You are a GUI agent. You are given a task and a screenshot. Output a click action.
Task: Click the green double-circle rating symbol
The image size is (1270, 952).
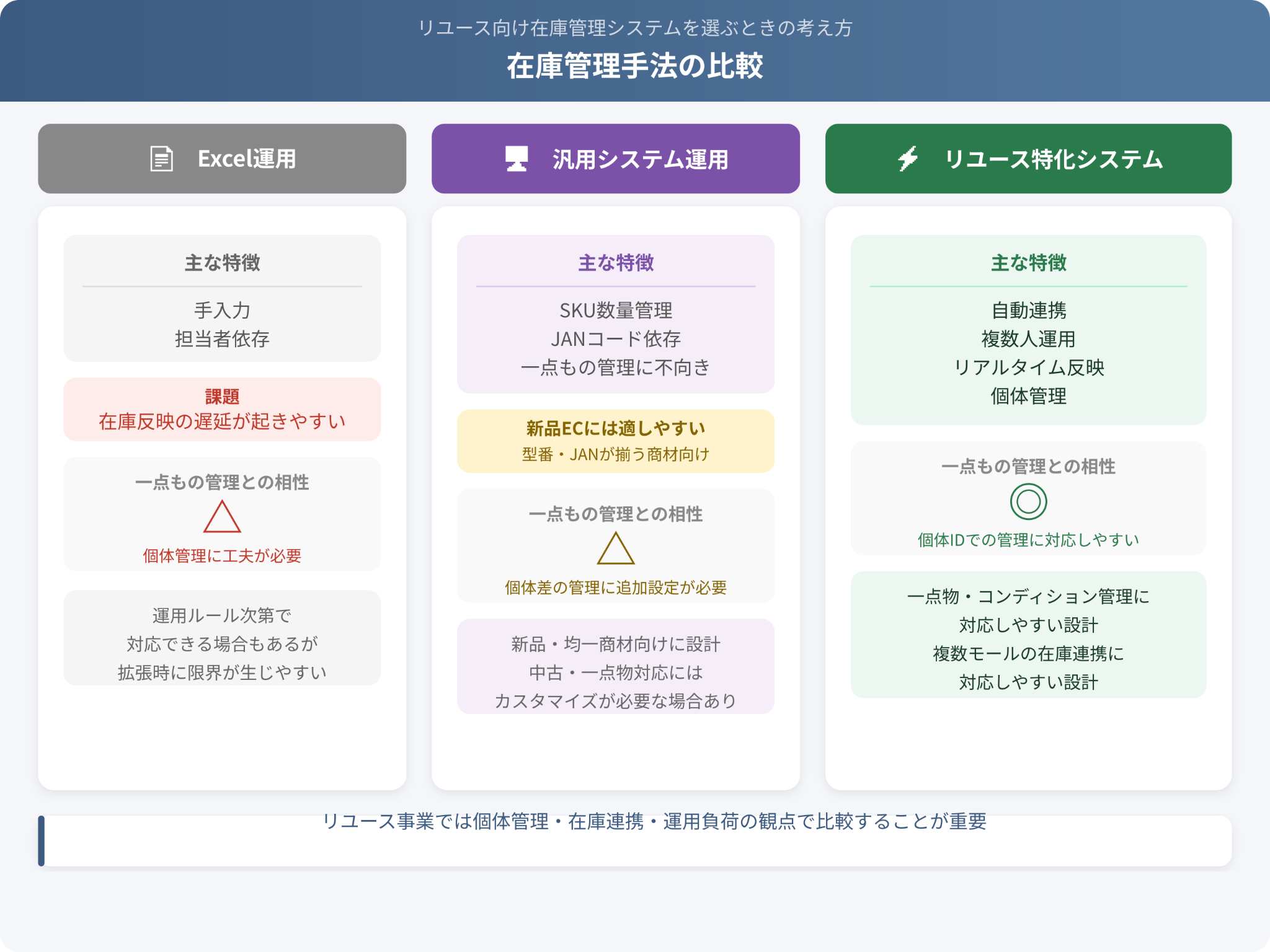click(1028, 501)
